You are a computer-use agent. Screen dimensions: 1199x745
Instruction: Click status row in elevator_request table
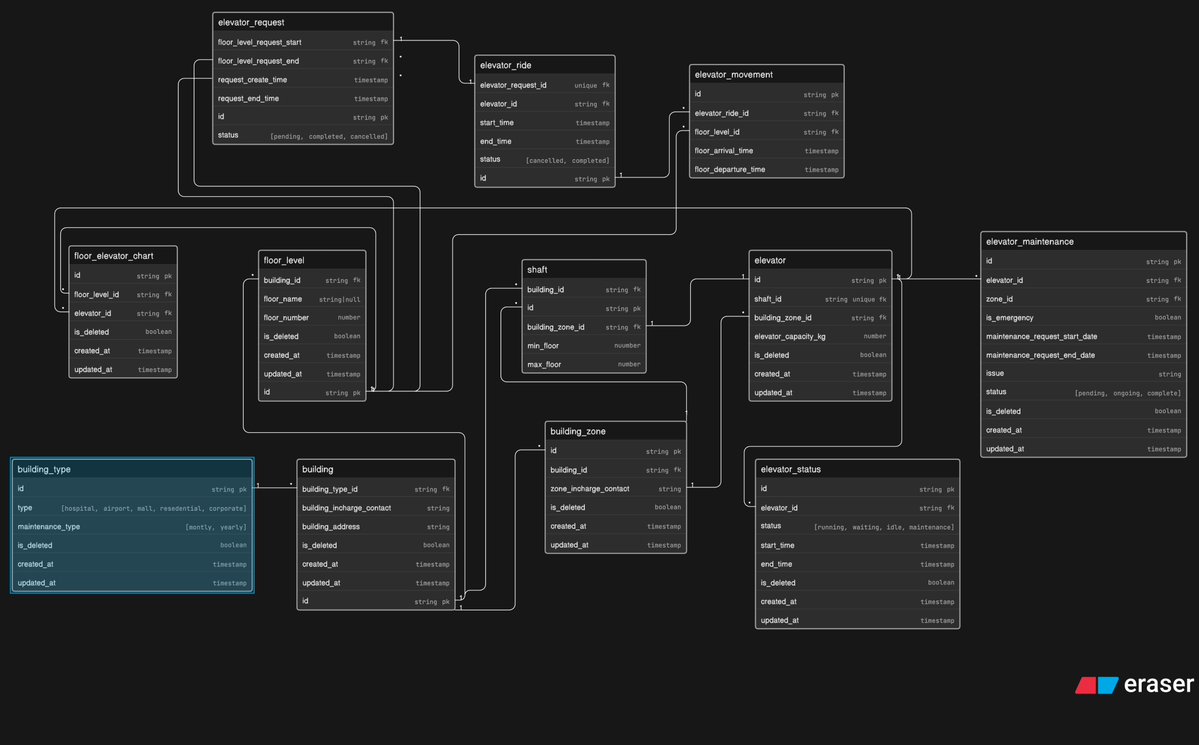(303, 135)
